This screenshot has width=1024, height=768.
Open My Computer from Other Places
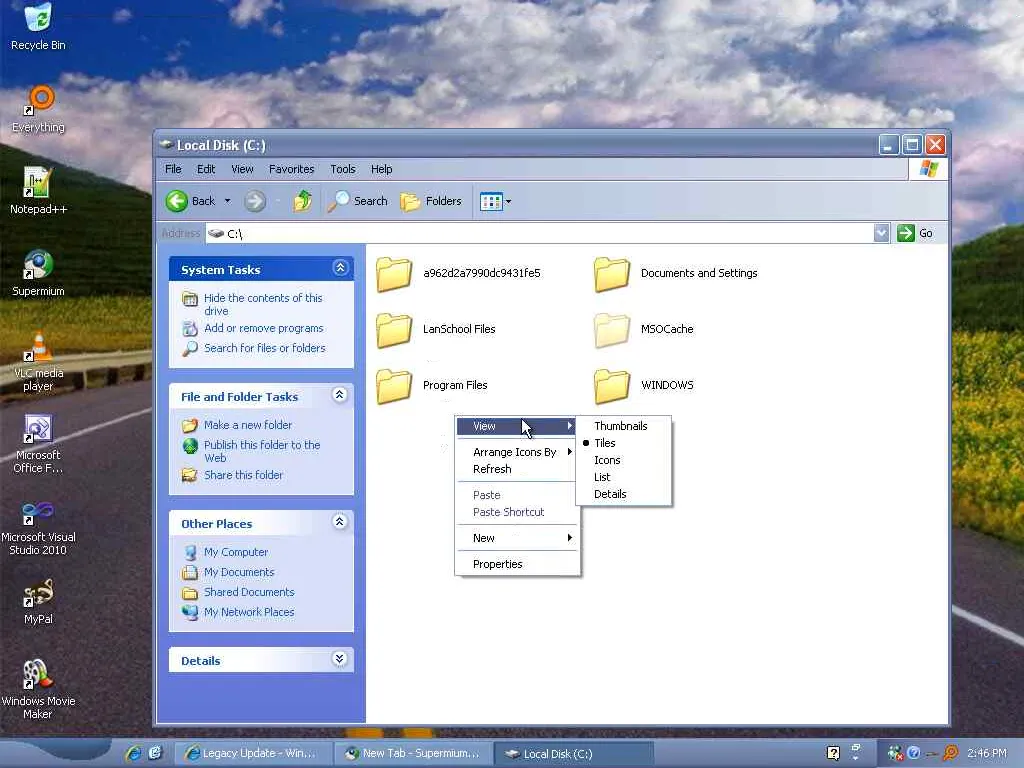(236, 552)
